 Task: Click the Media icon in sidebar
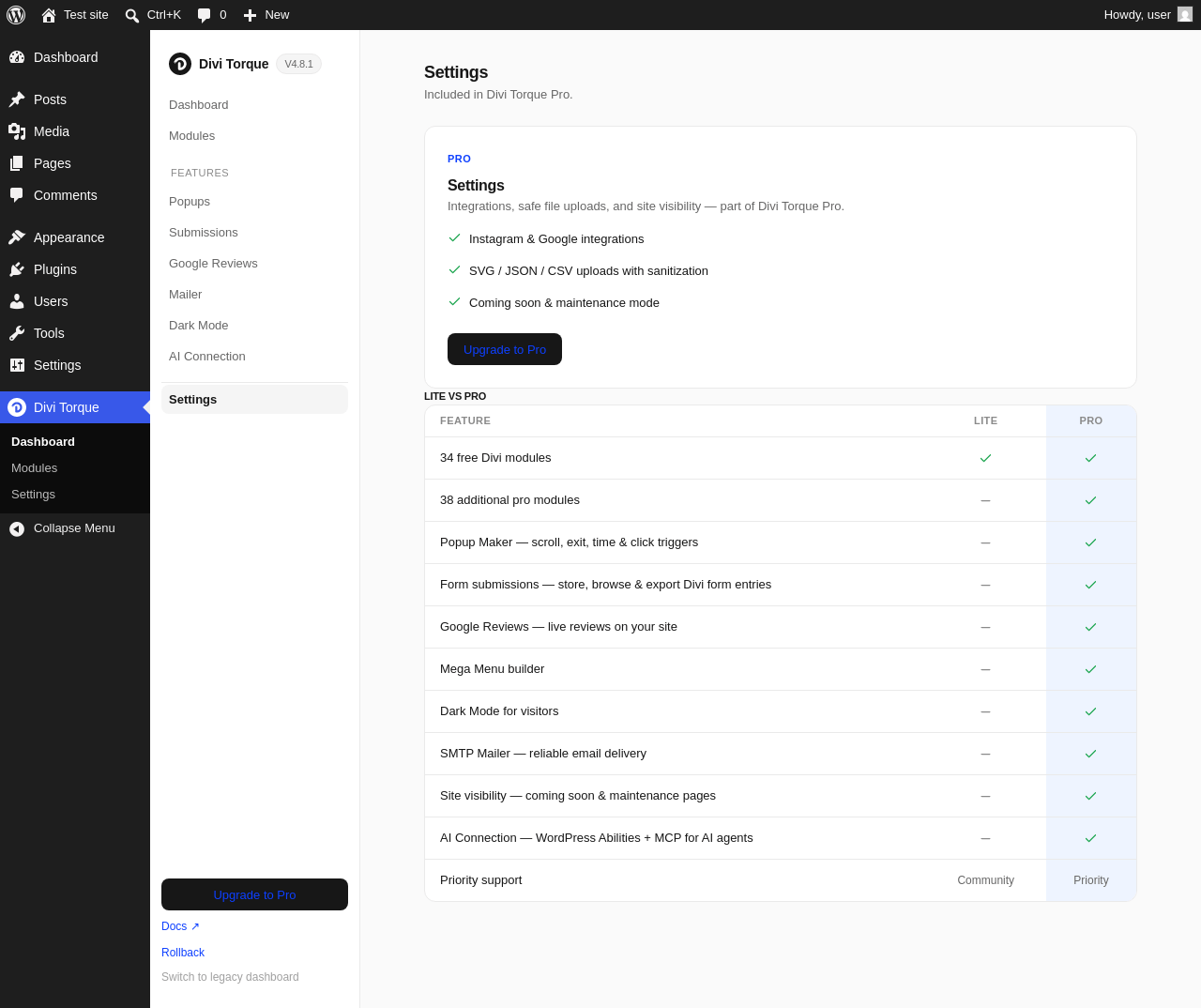tap(17, 131)
